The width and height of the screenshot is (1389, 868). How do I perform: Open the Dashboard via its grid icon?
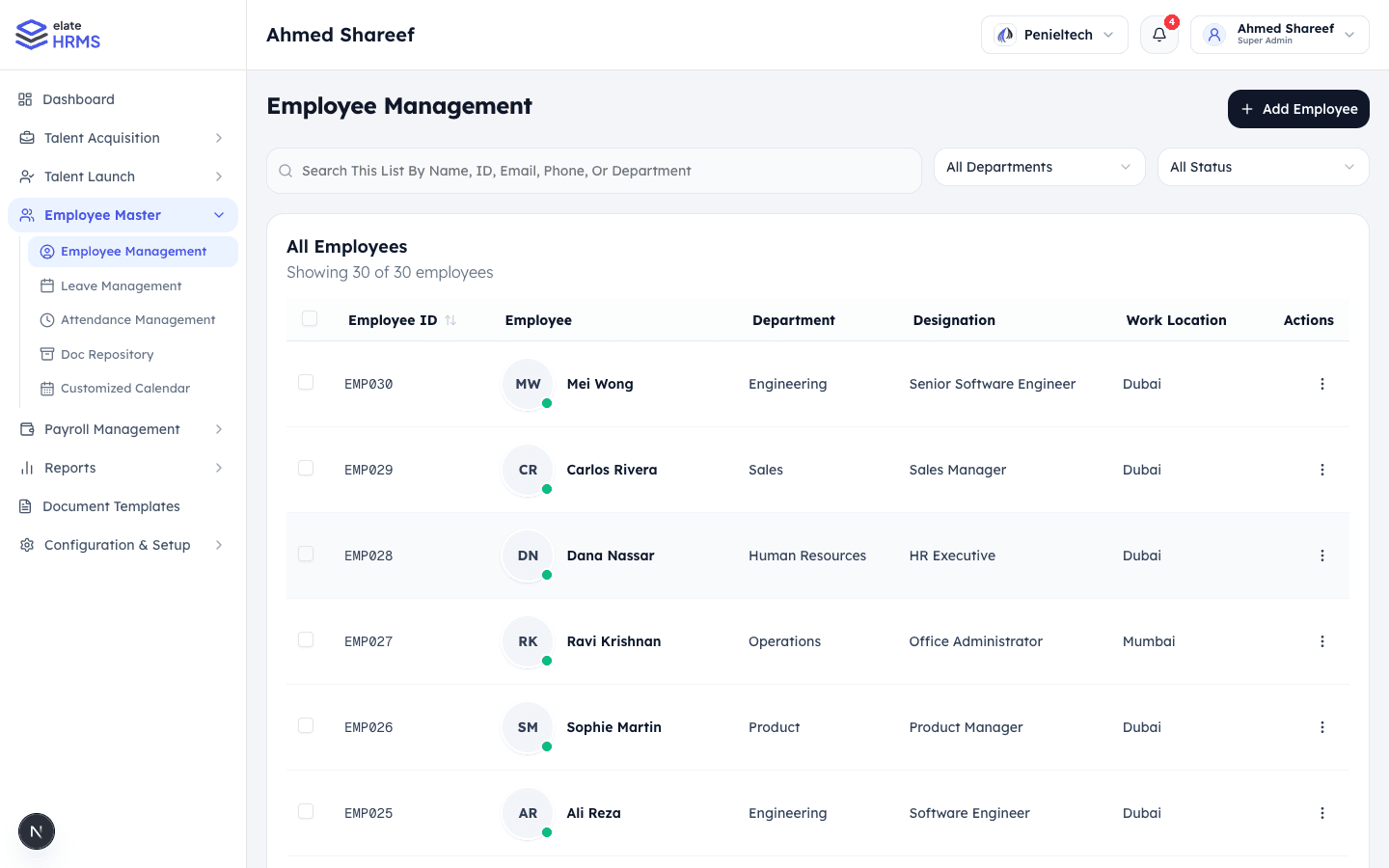25,98
